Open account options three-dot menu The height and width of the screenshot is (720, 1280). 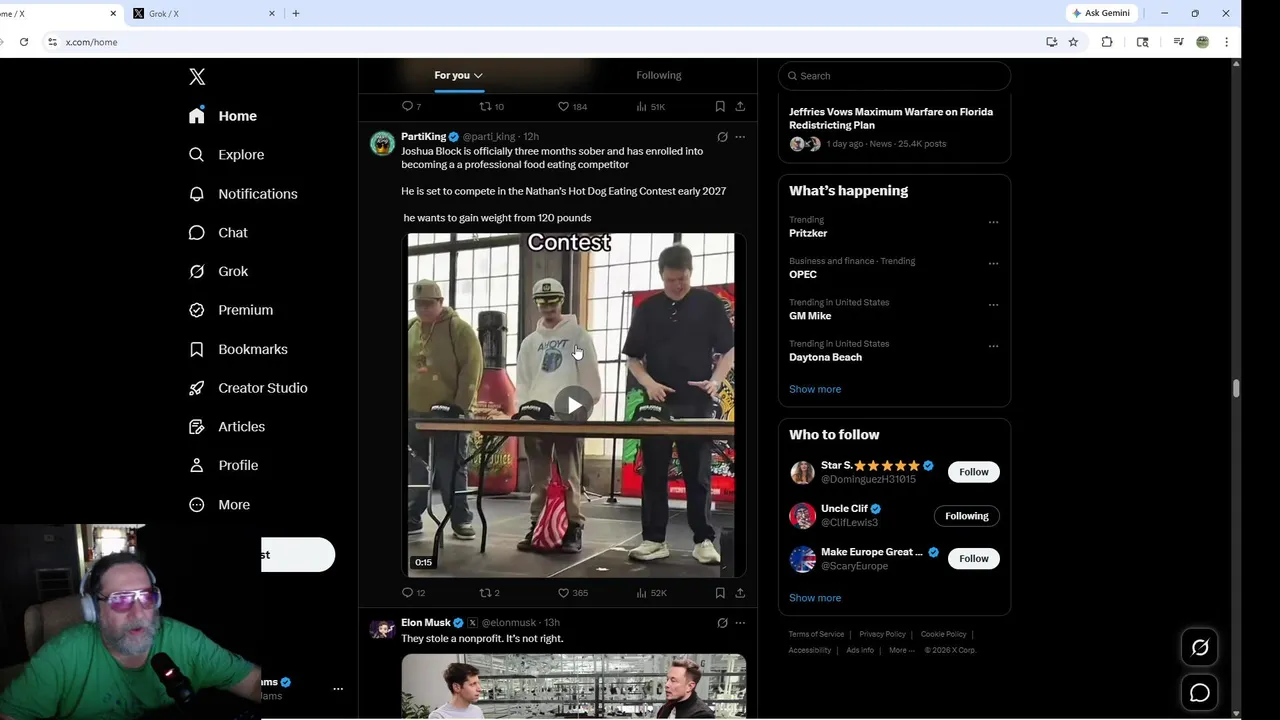pyautogui.click(x=338, y=689)
